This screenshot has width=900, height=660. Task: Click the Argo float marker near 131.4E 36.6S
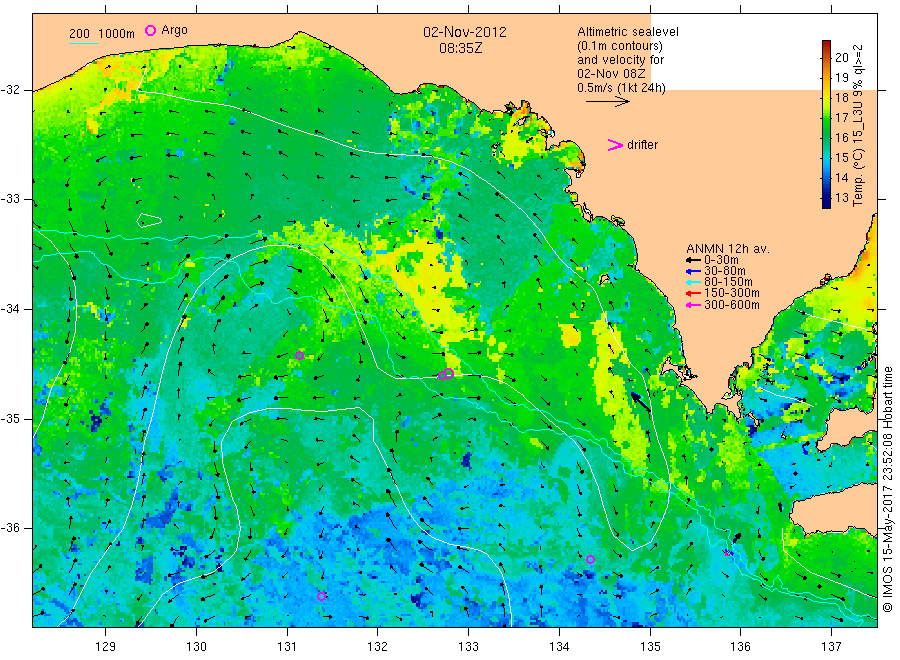321,596
